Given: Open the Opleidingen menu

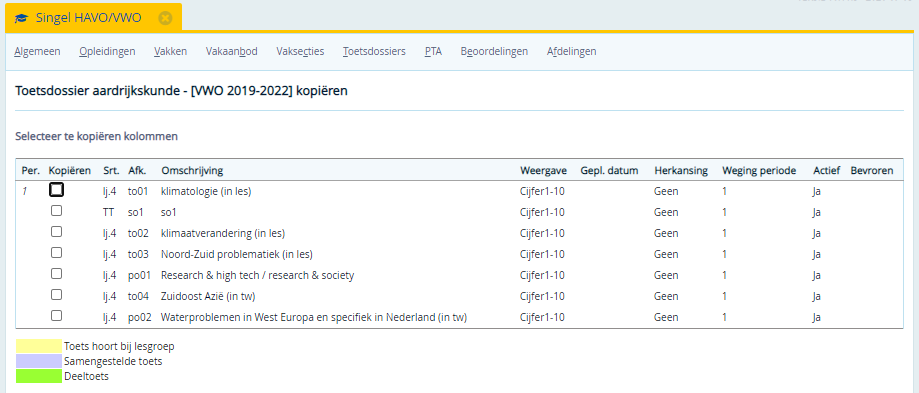Looking at the screenshot, I should 107,52.
